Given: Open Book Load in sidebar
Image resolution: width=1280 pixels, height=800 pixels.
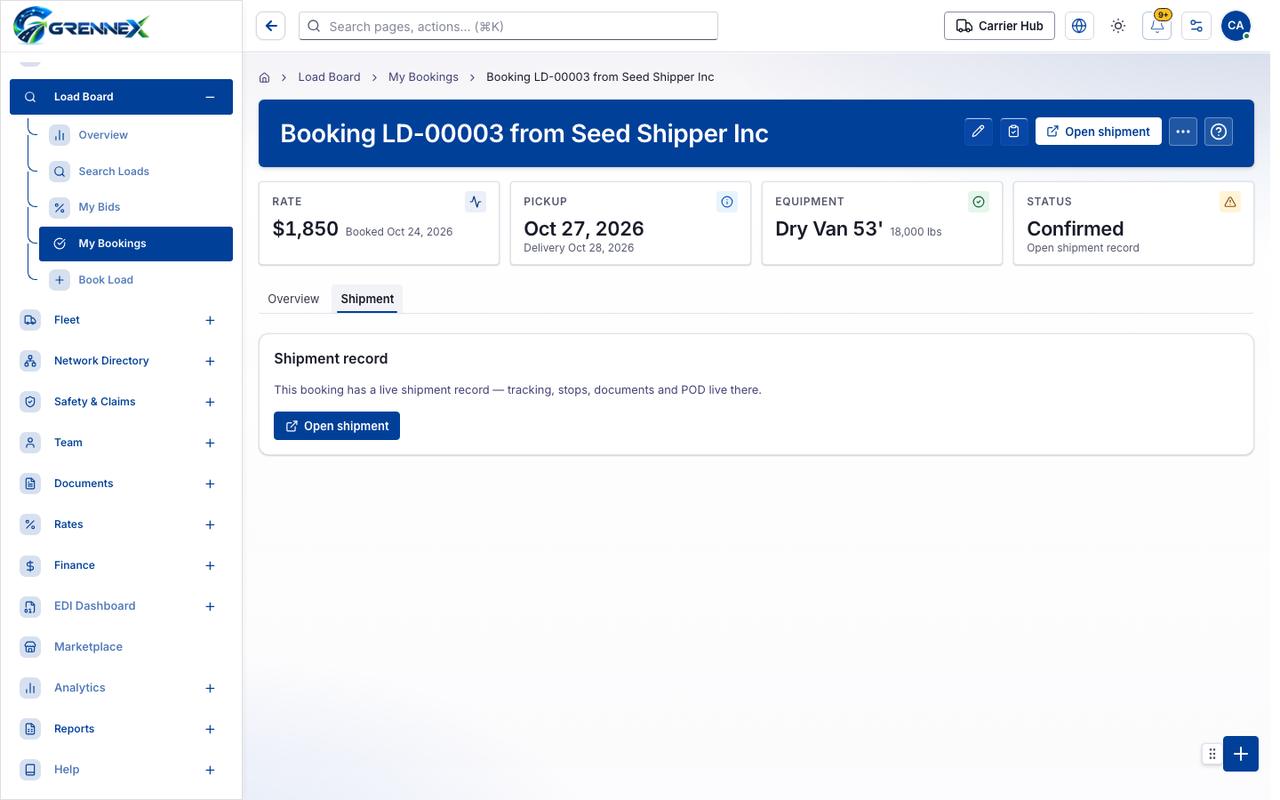Looking at the screenshot, I should (x=136, y=280).
